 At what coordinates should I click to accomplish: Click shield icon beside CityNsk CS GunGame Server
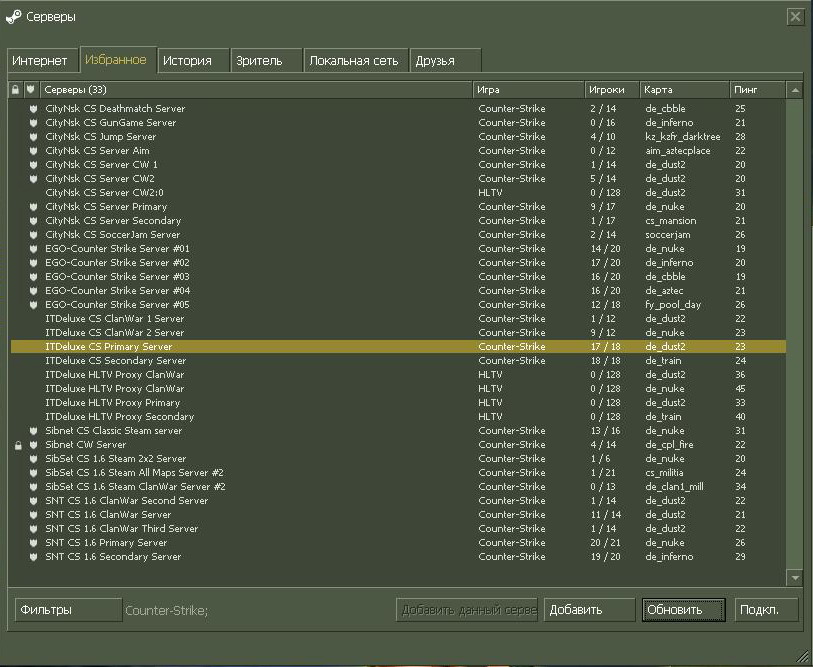click(34, 123)
